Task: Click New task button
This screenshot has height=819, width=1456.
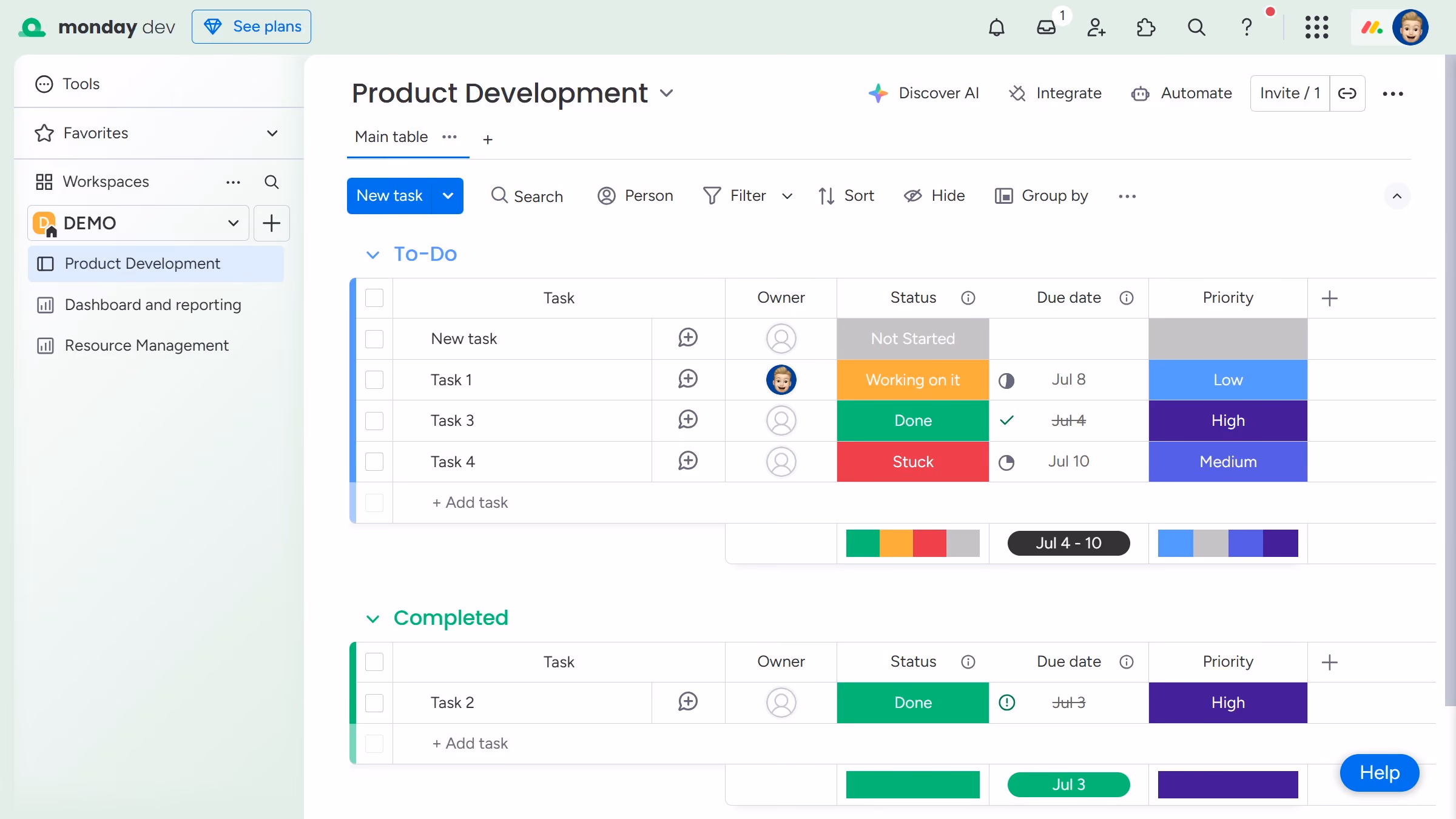Action: click(389, 196)
